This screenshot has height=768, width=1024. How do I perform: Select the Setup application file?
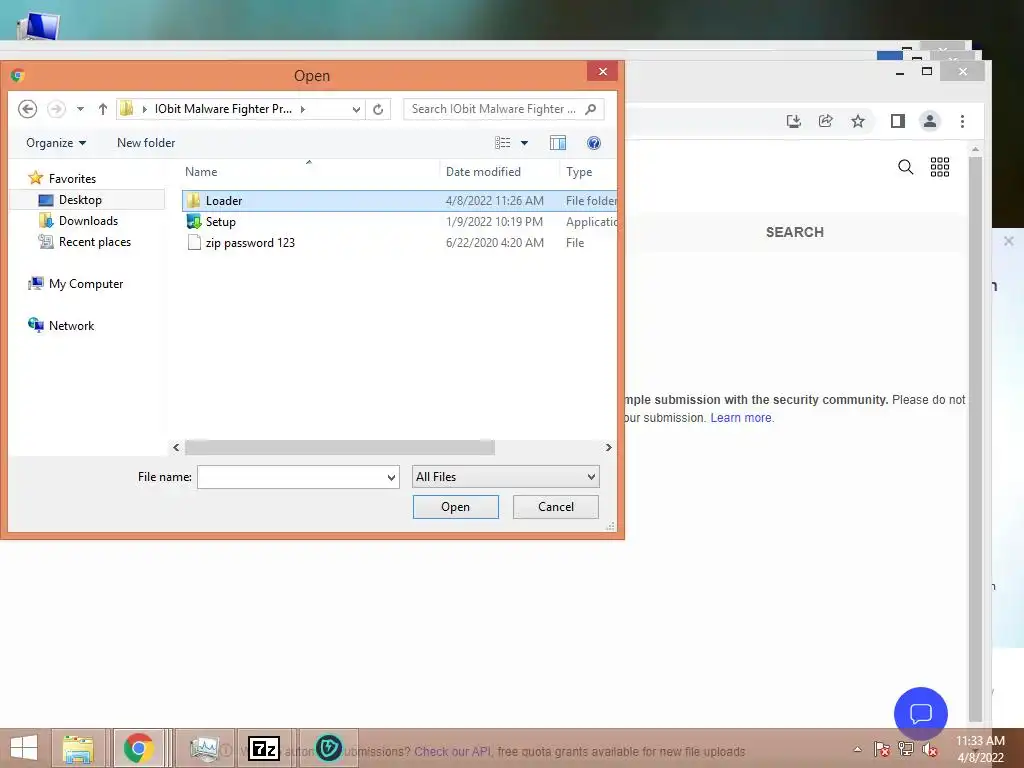399,222
